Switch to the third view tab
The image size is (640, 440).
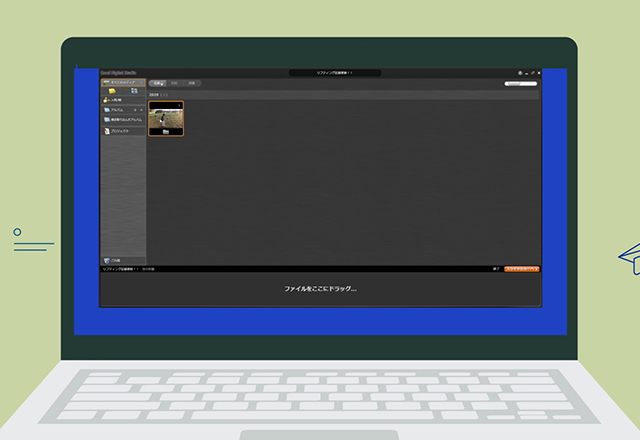192,83
